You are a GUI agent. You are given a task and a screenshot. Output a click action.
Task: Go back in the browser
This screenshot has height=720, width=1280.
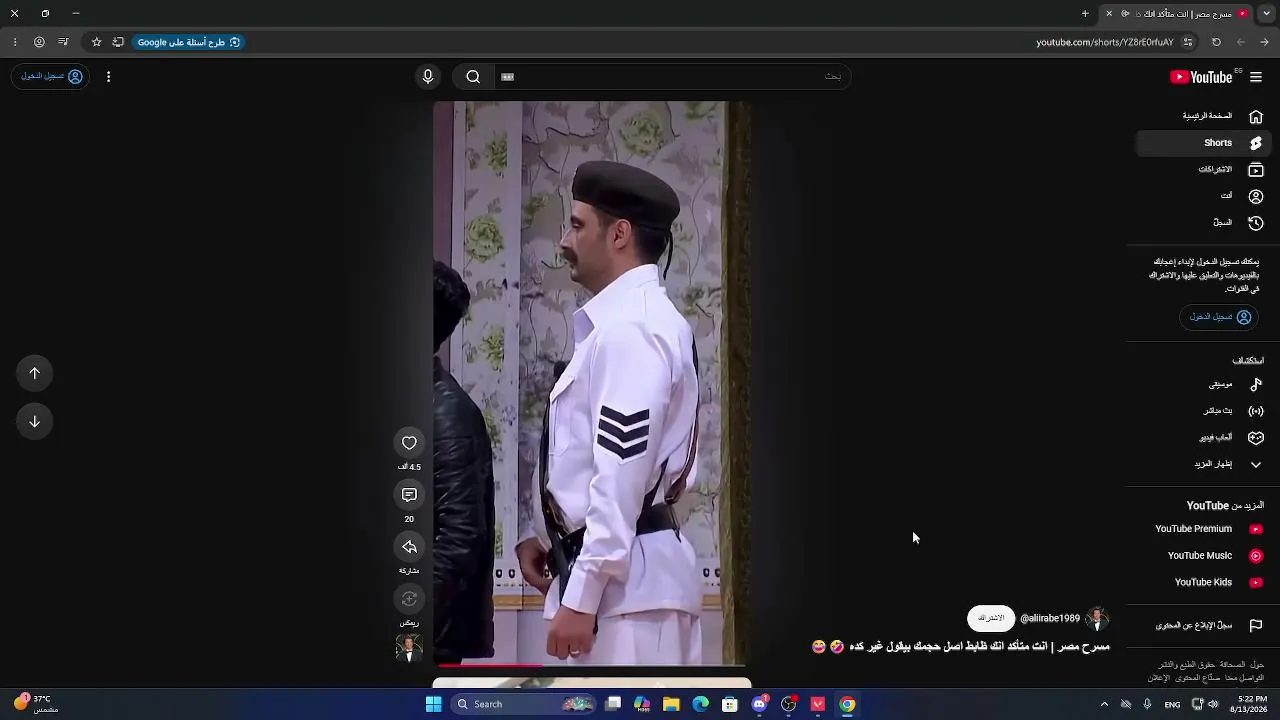coord(1264,42)
